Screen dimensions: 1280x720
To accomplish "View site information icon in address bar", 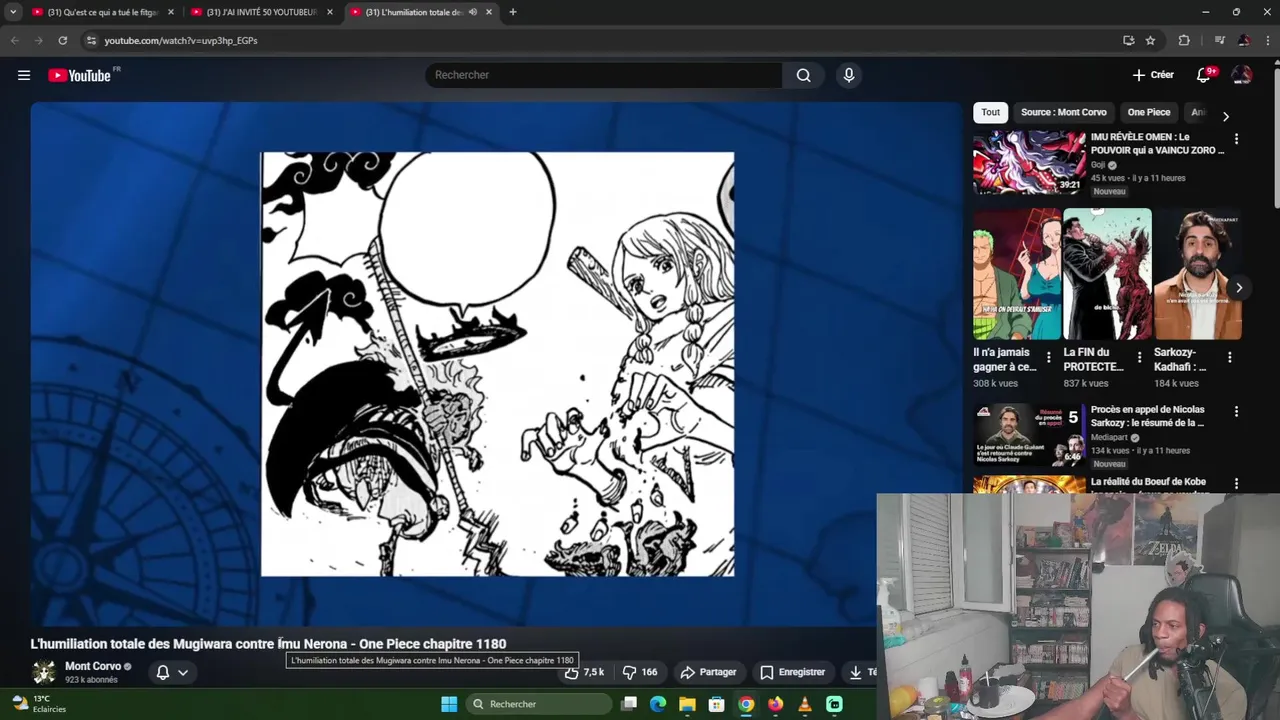I will (90, 40).
